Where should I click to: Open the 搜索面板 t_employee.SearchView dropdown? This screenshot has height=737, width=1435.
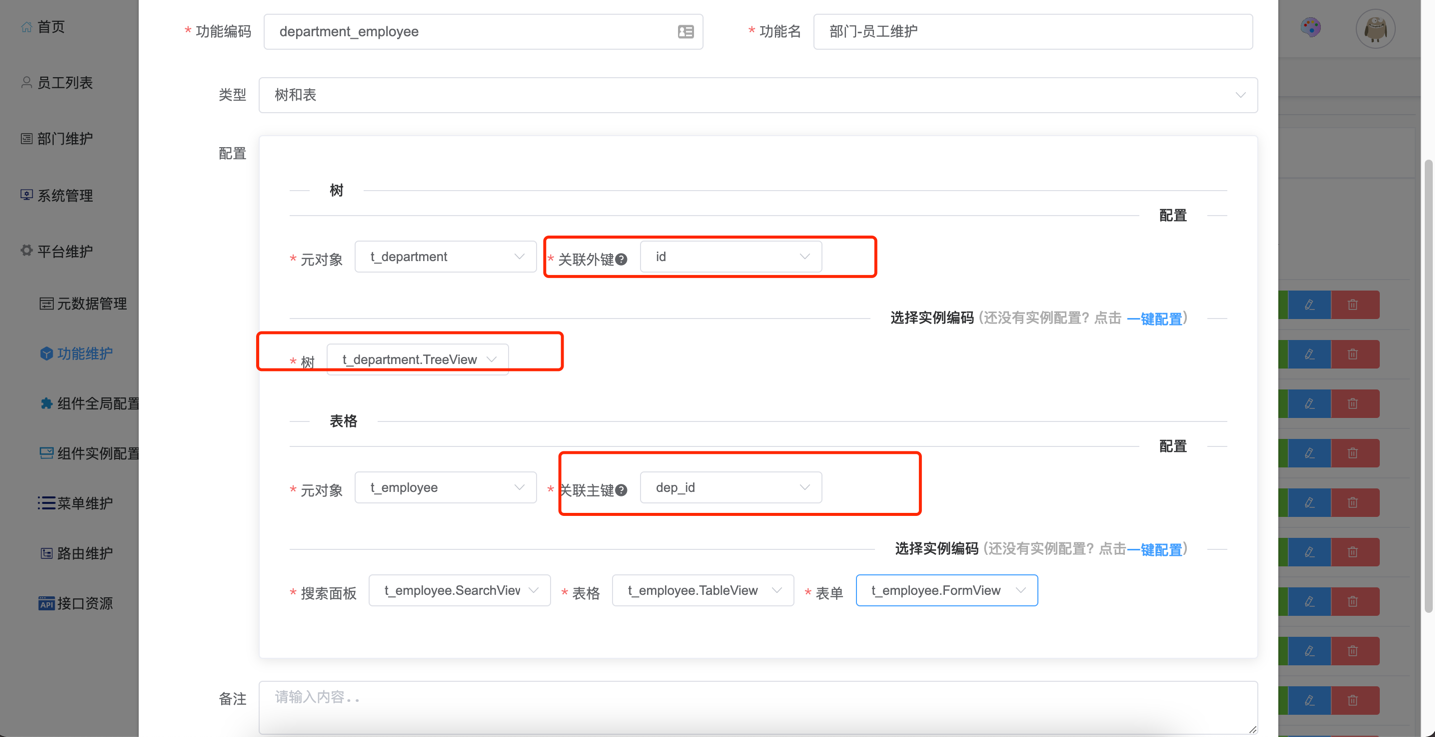459,591
